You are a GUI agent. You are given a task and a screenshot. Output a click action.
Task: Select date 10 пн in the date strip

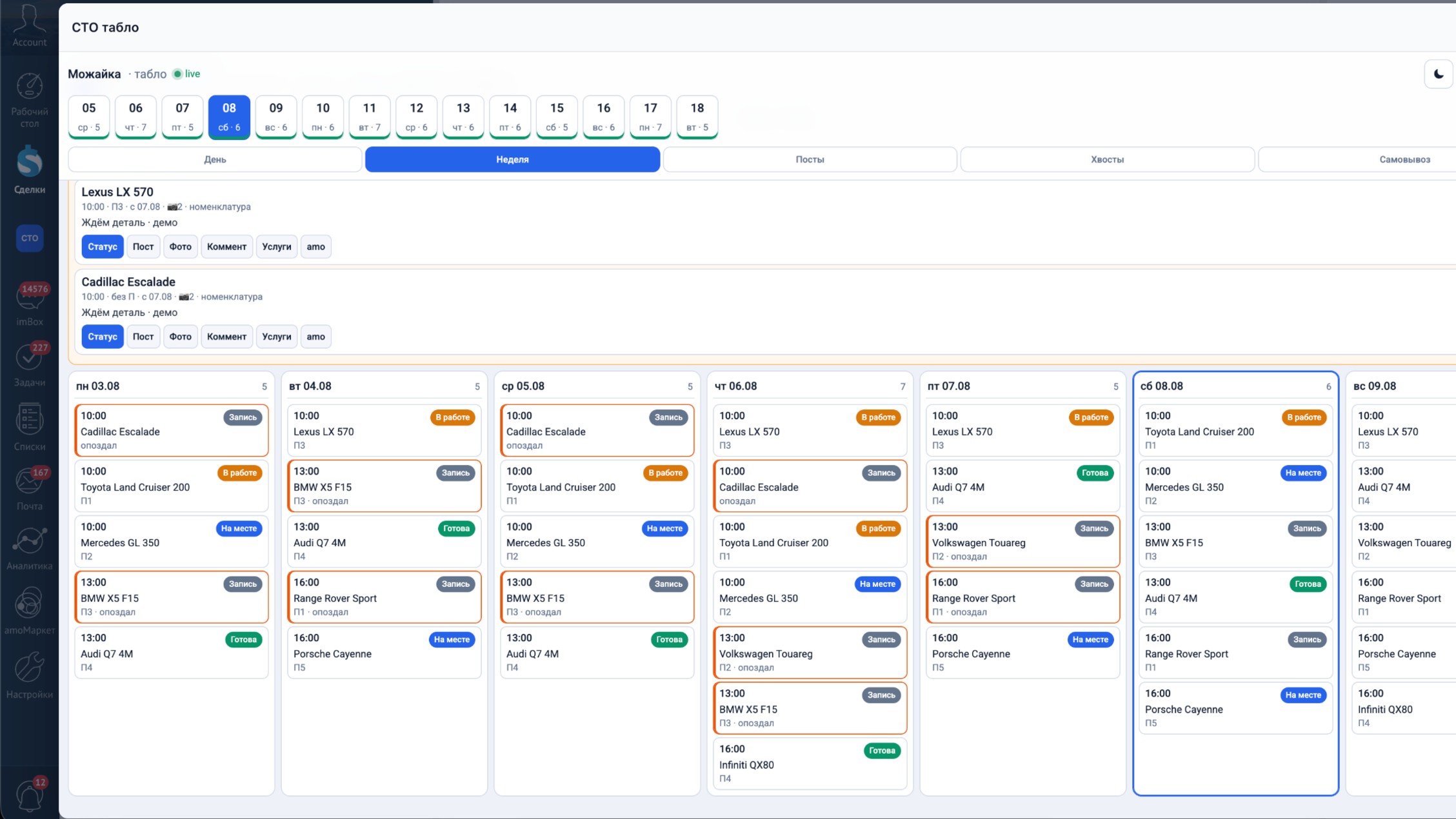click(323, 117)
